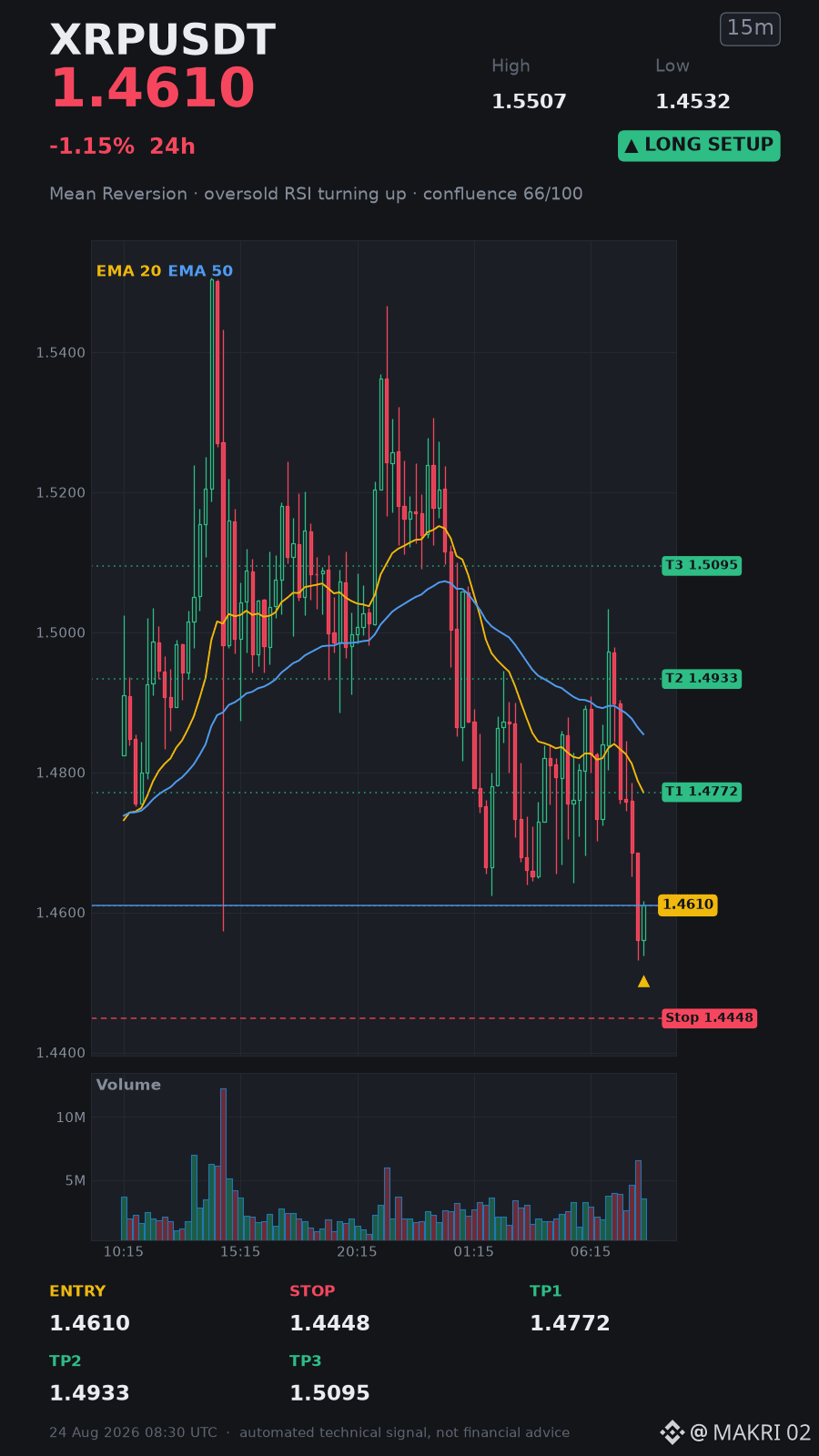Click the Low value 1.4532
The height and width of the screenshot is (1456, 819).
click(693, 102)
